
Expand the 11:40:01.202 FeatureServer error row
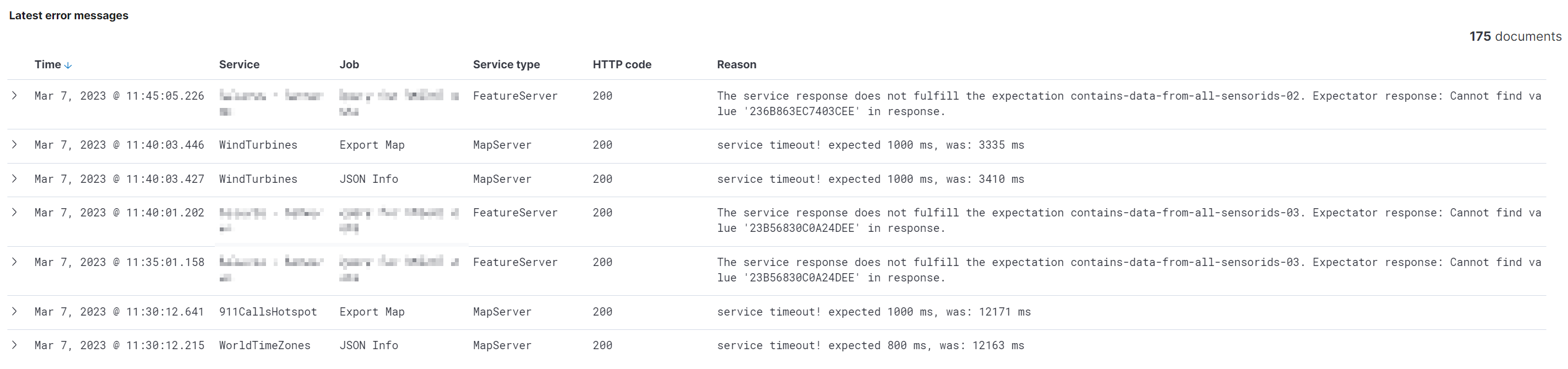pos(15,213)
